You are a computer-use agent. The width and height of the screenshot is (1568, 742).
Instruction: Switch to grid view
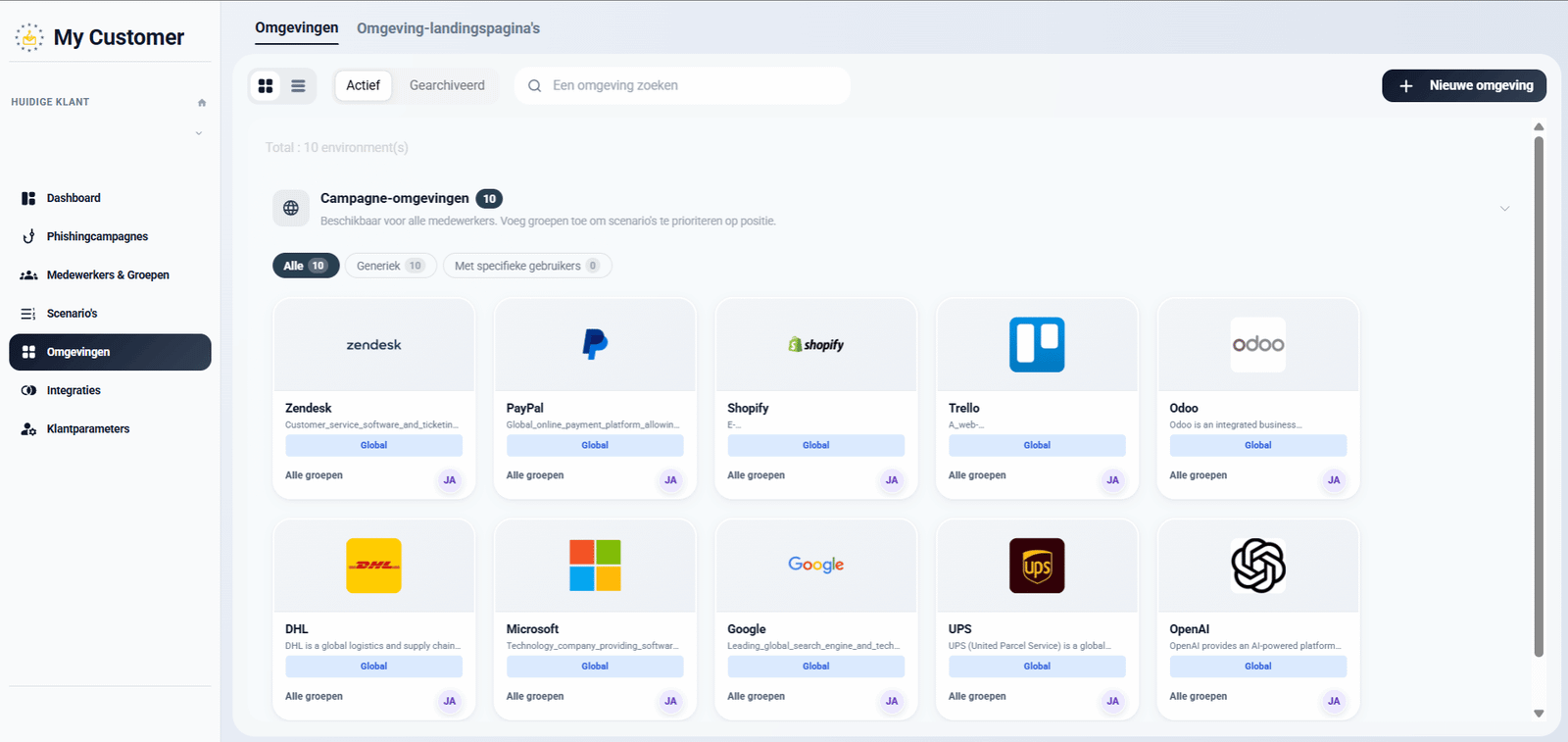(x=266, y=86)
